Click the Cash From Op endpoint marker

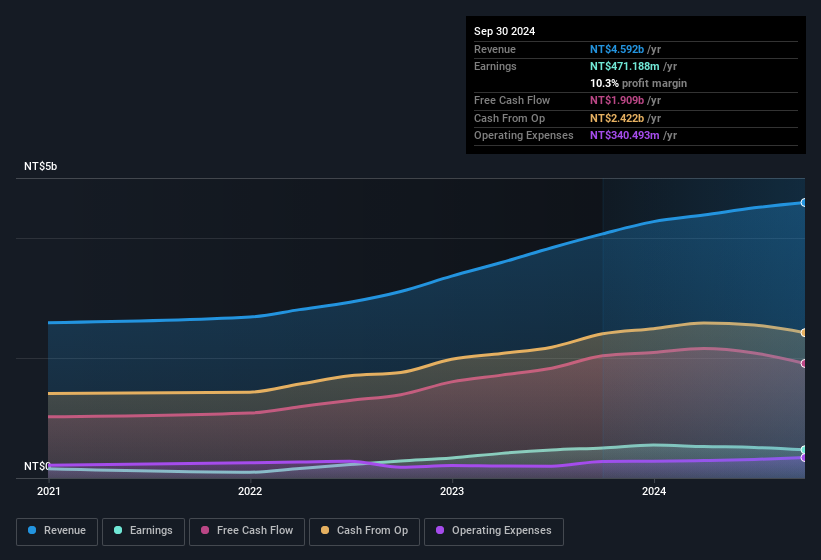[804, 332]
